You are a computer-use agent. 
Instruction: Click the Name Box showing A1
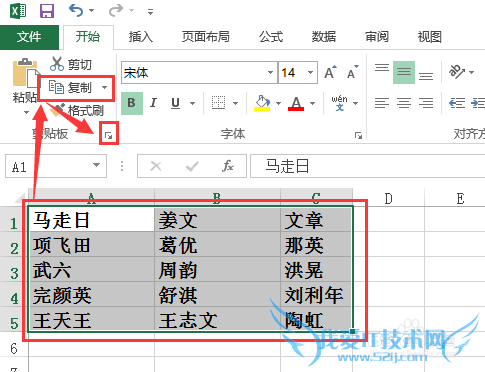coord(49,166)
